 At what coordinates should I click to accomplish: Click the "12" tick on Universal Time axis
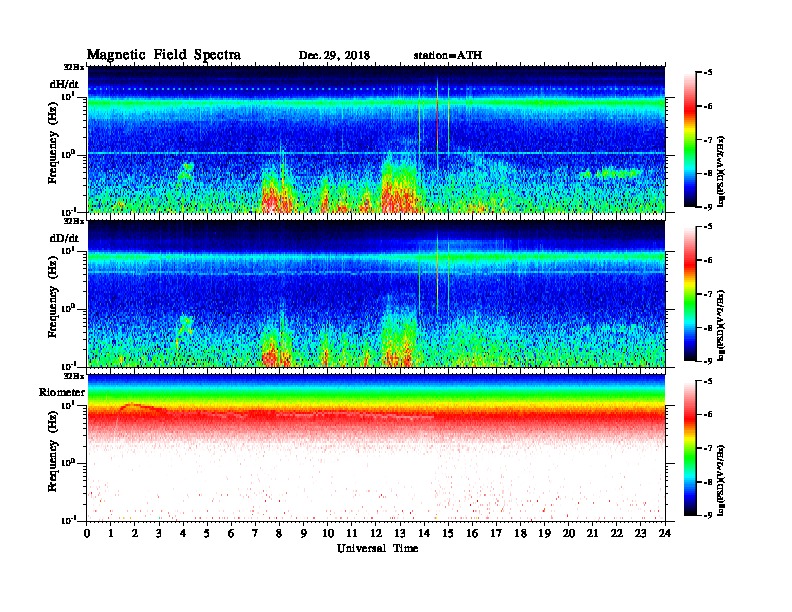tap(376, 534)
